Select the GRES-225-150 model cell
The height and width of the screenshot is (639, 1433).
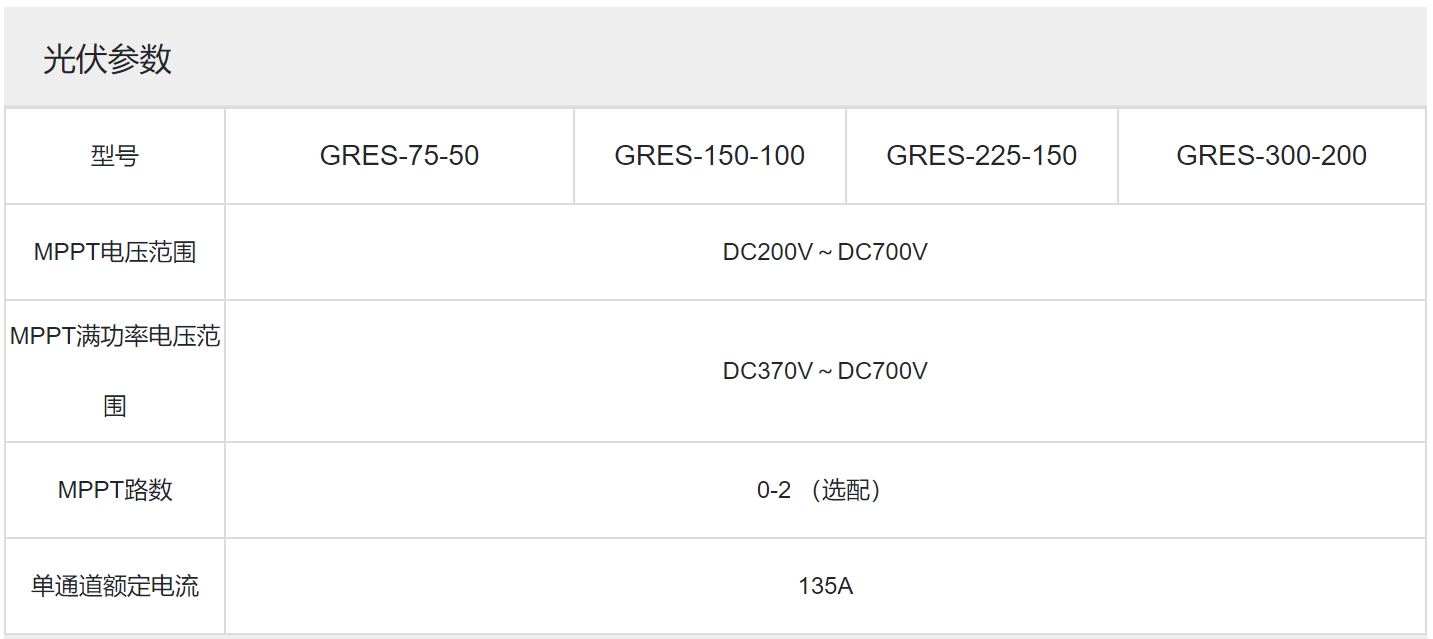pos(982,156)
